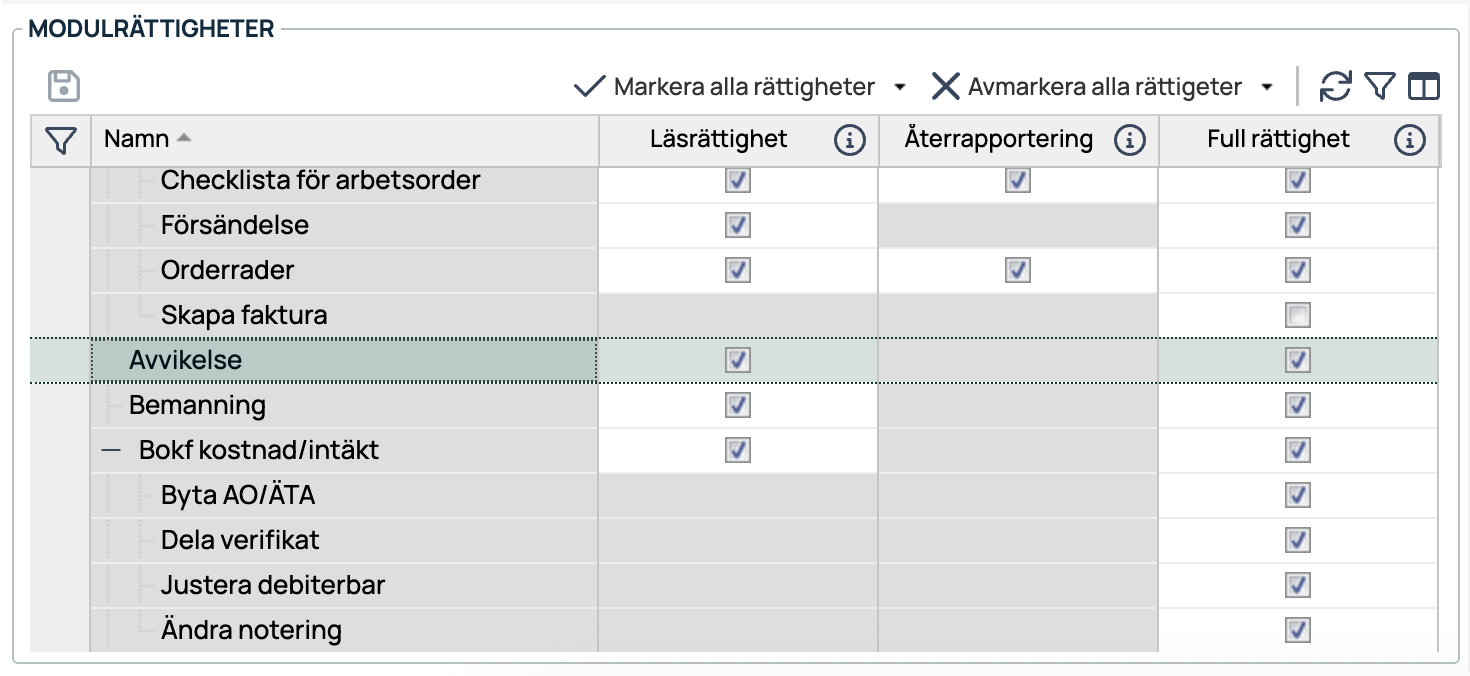
Task: Click the Läsrättighet column header
Action: [718, 139]
